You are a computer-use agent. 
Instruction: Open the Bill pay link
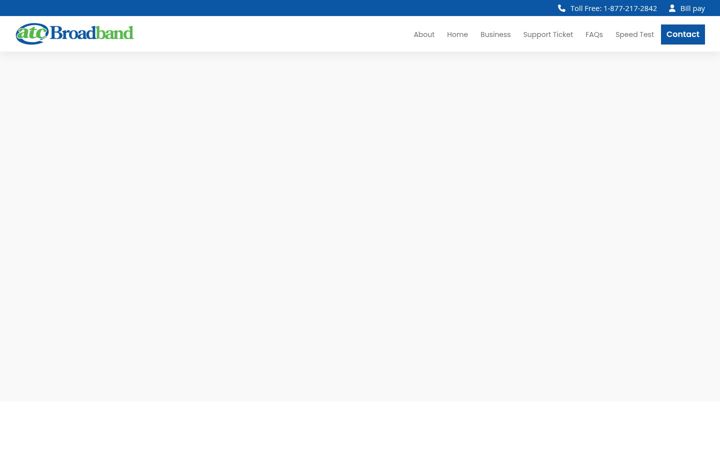692,8
